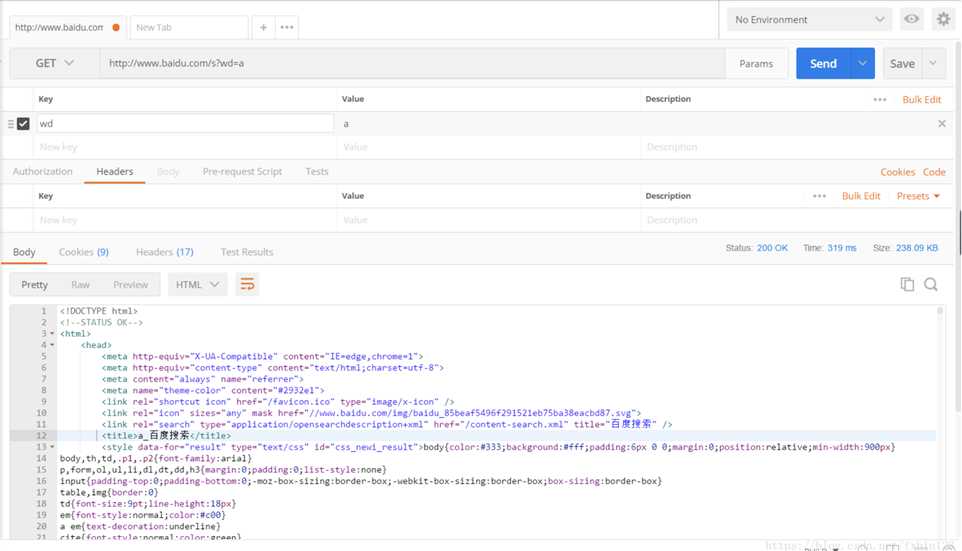Open tab options three-dot menu

click(287, 27)
